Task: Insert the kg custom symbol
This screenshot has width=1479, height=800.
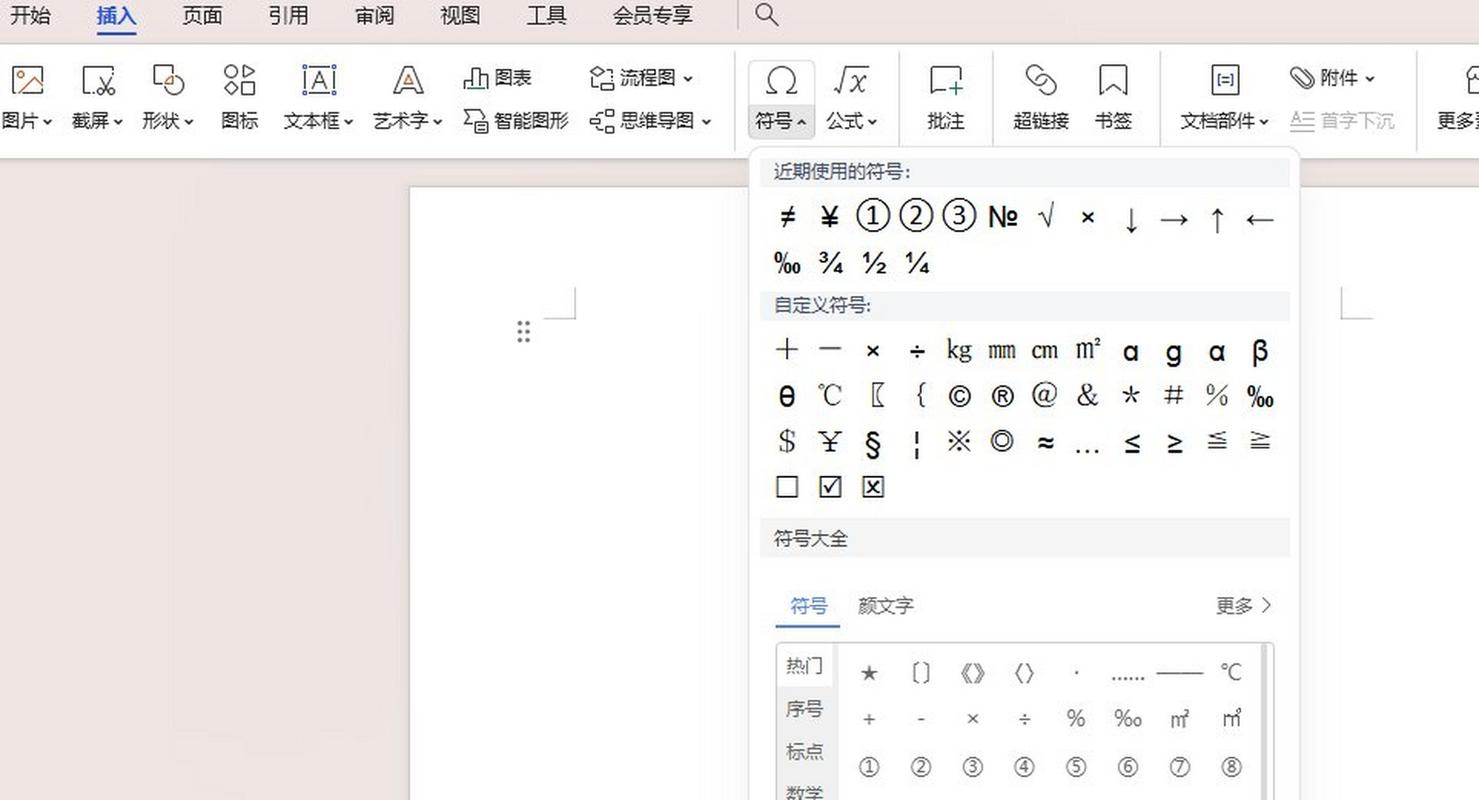Action: click(x=959, y=350)
